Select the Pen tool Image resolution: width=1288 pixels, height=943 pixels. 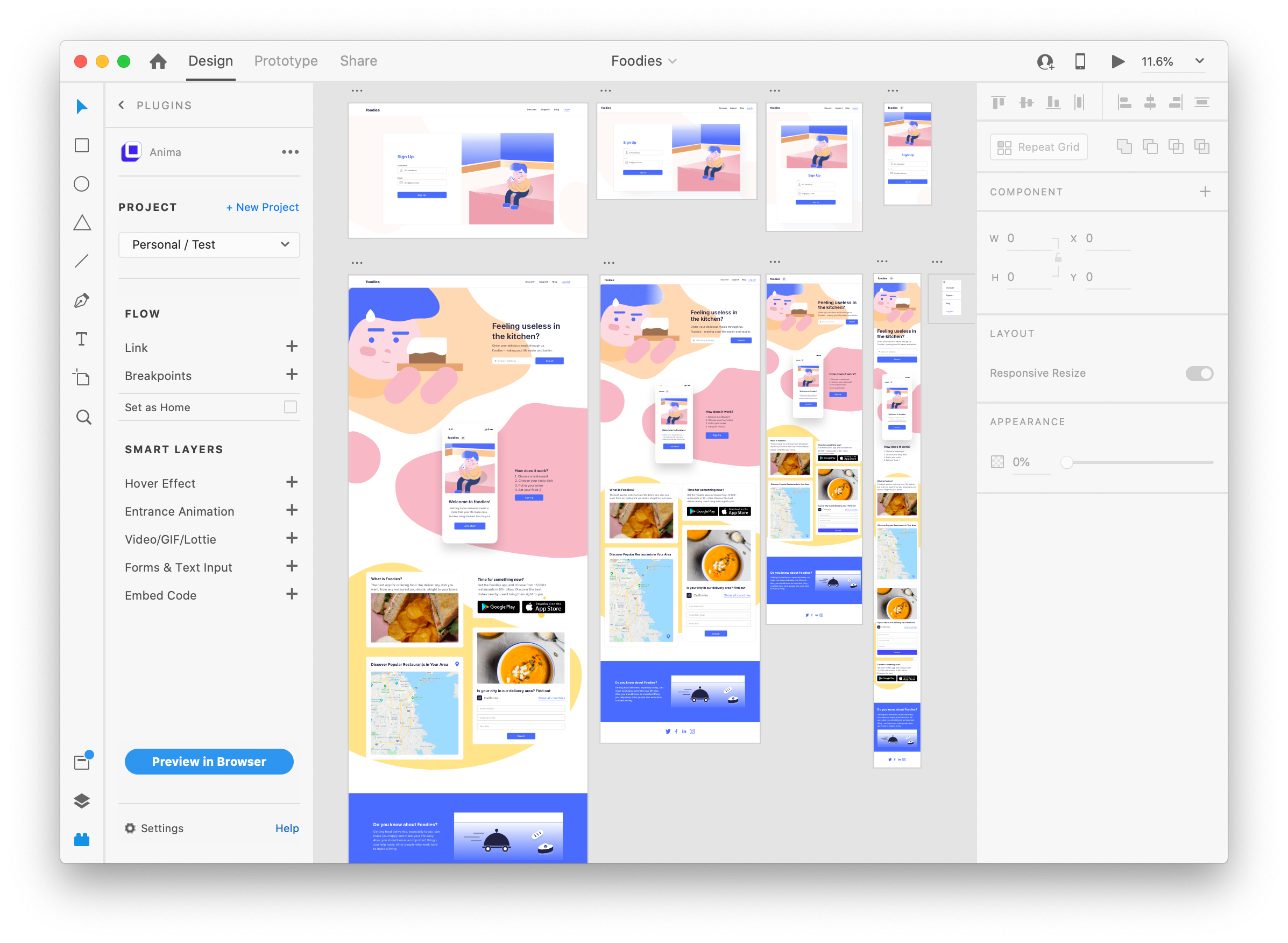[82, 300]
